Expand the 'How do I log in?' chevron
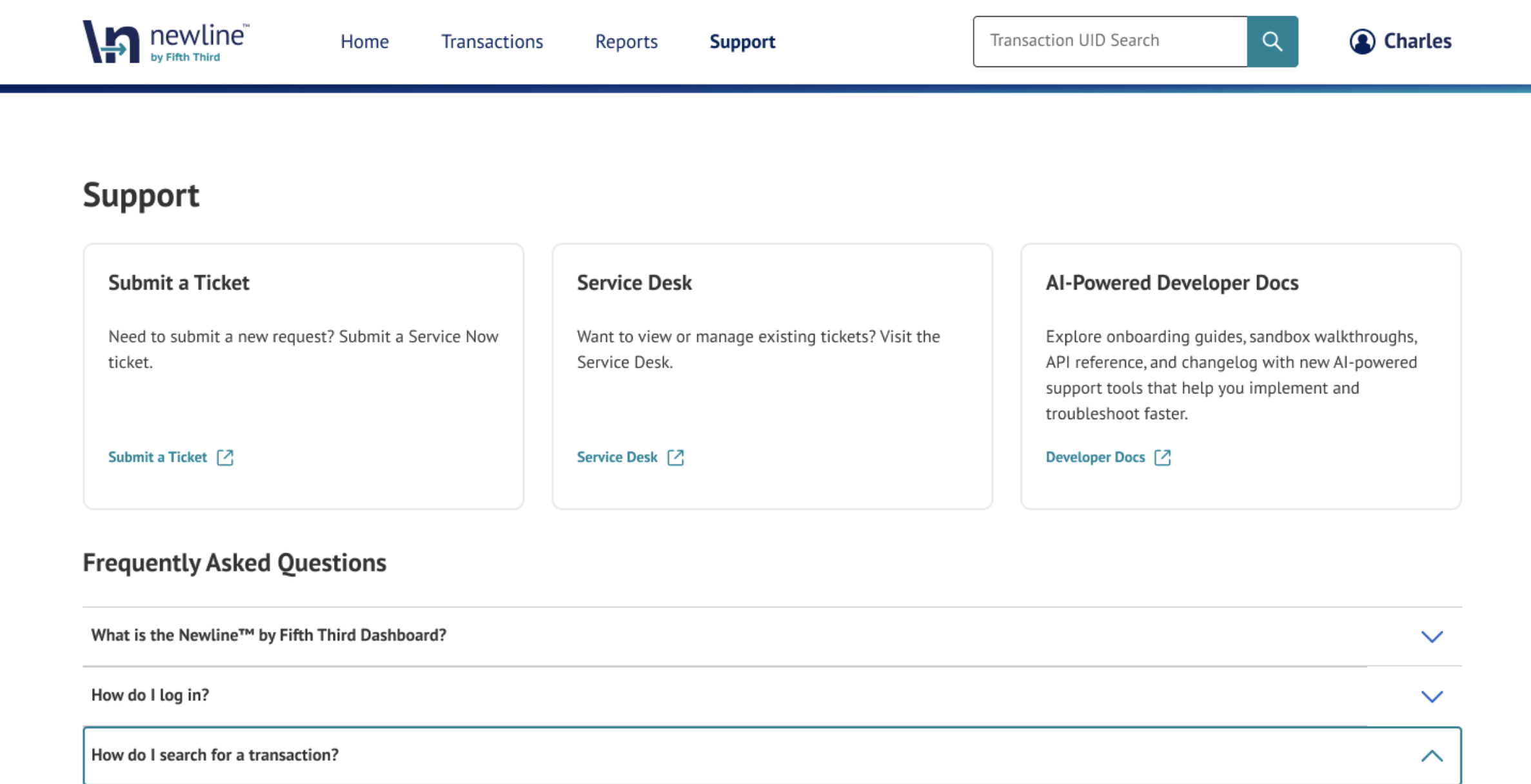Image resolution: width=1531 pixels, height=784 pixels. click(1432, 696)
